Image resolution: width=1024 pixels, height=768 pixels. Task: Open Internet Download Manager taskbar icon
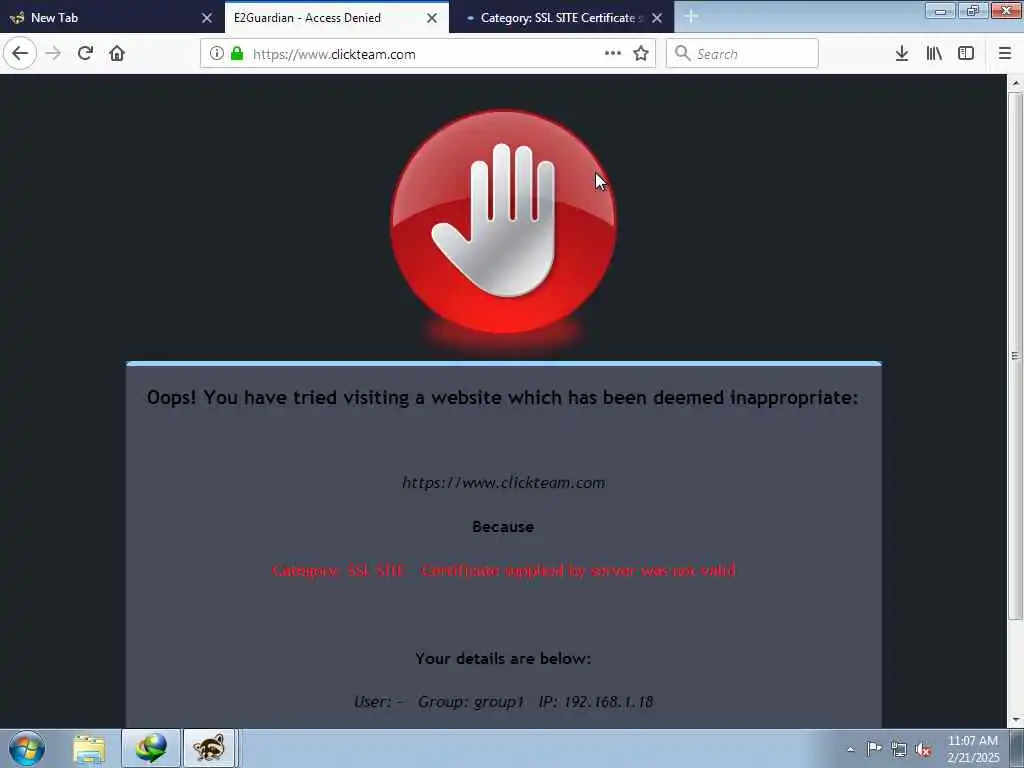[x=151, y=748]
